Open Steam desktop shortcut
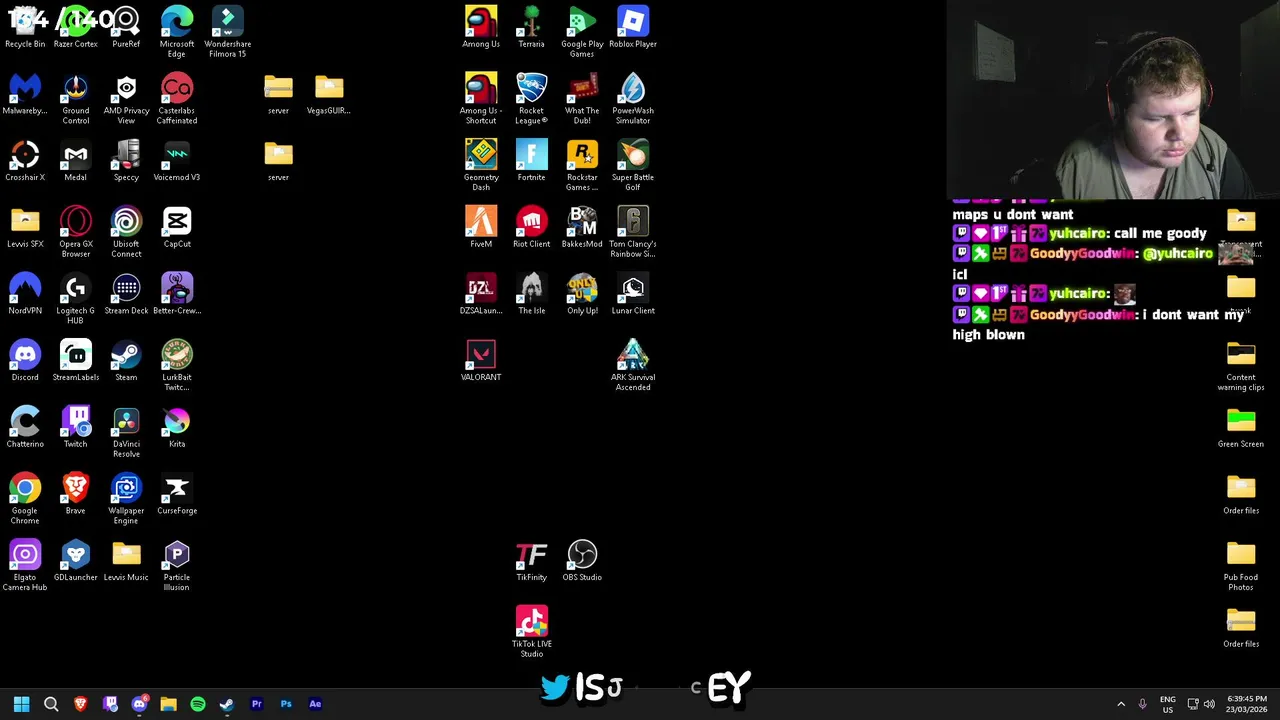 [126, 362]
